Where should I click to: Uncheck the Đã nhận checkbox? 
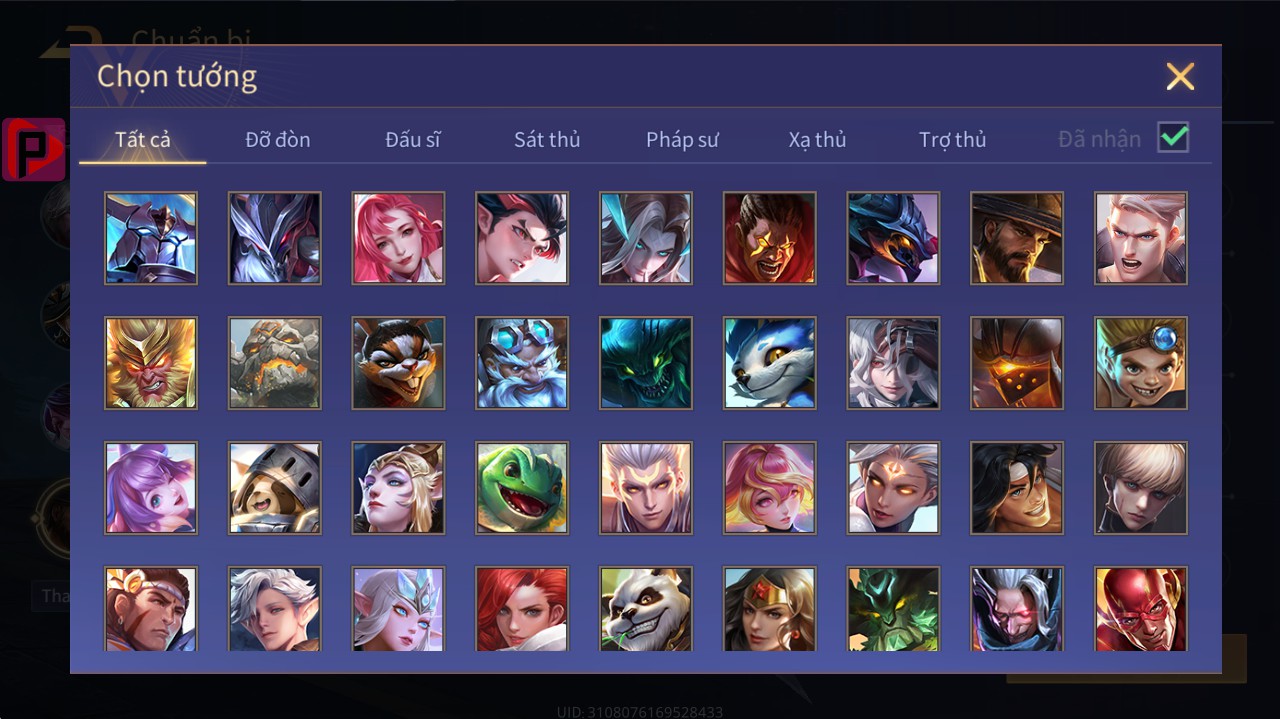1173,138
